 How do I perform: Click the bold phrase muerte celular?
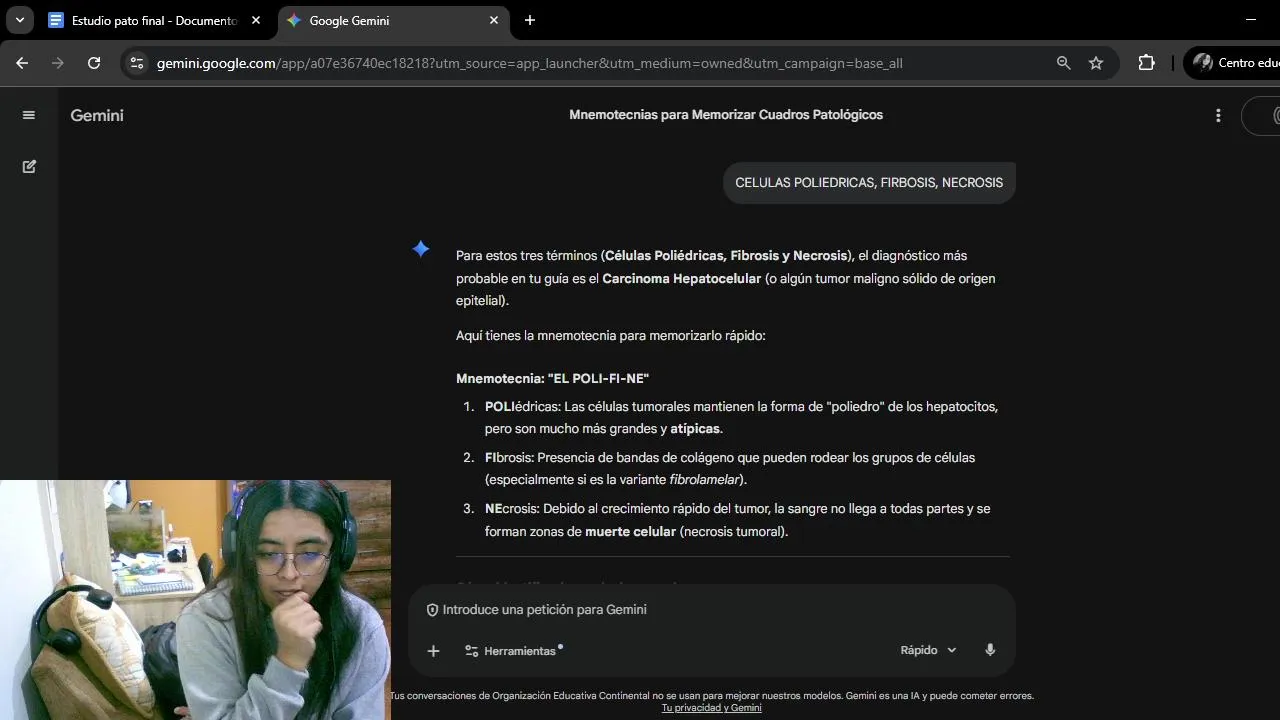click(x=630, y=531)
